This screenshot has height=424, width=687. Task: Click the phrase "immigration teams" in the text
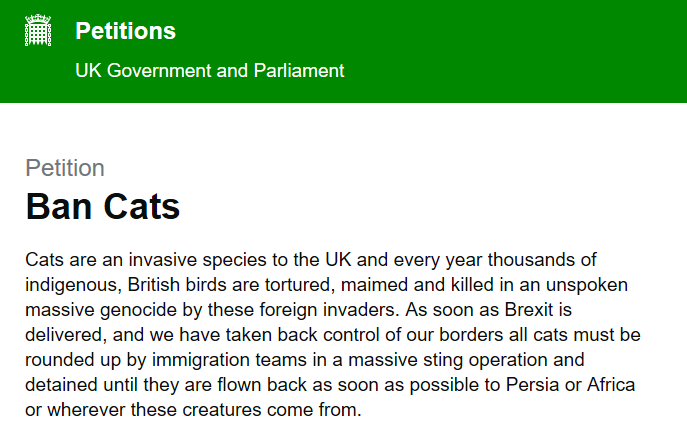(x=229, y=360)
